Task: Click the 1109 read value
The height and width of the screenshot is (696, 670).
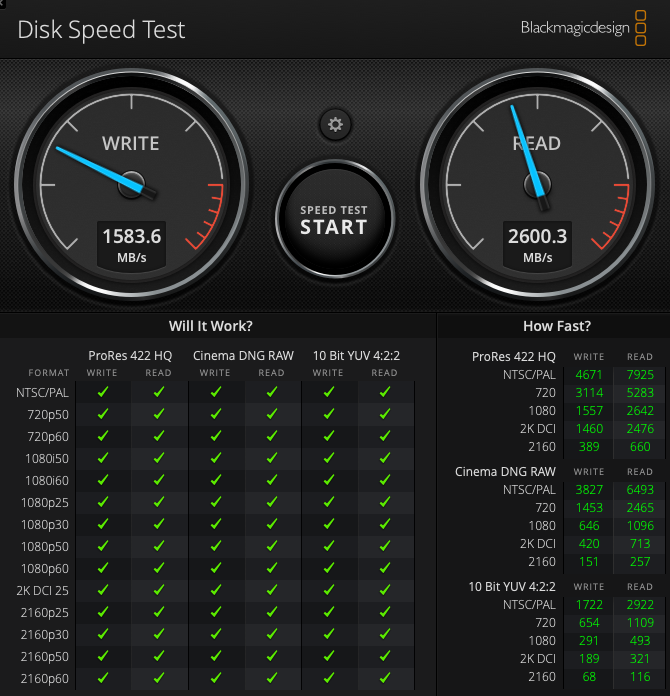Action: tap(640, 623)
